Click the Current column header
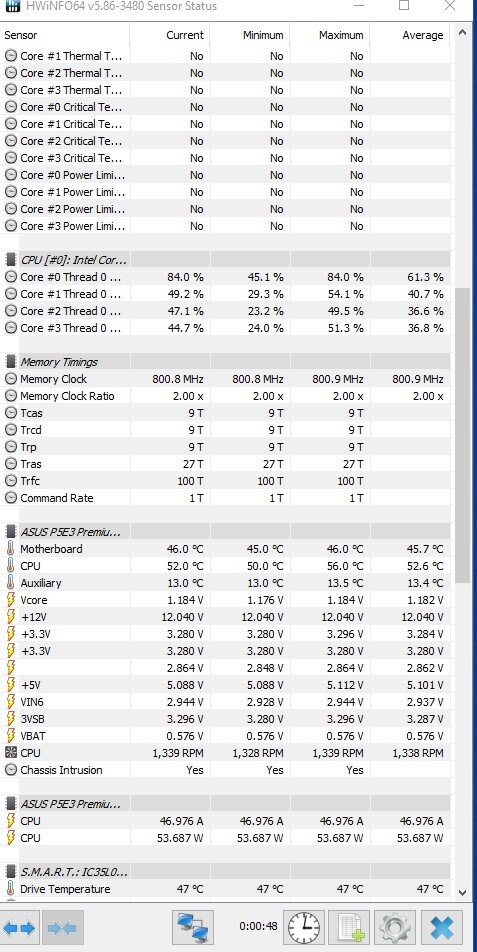The width and height of the screenshot is (477, 952). (x=185, y=35)
